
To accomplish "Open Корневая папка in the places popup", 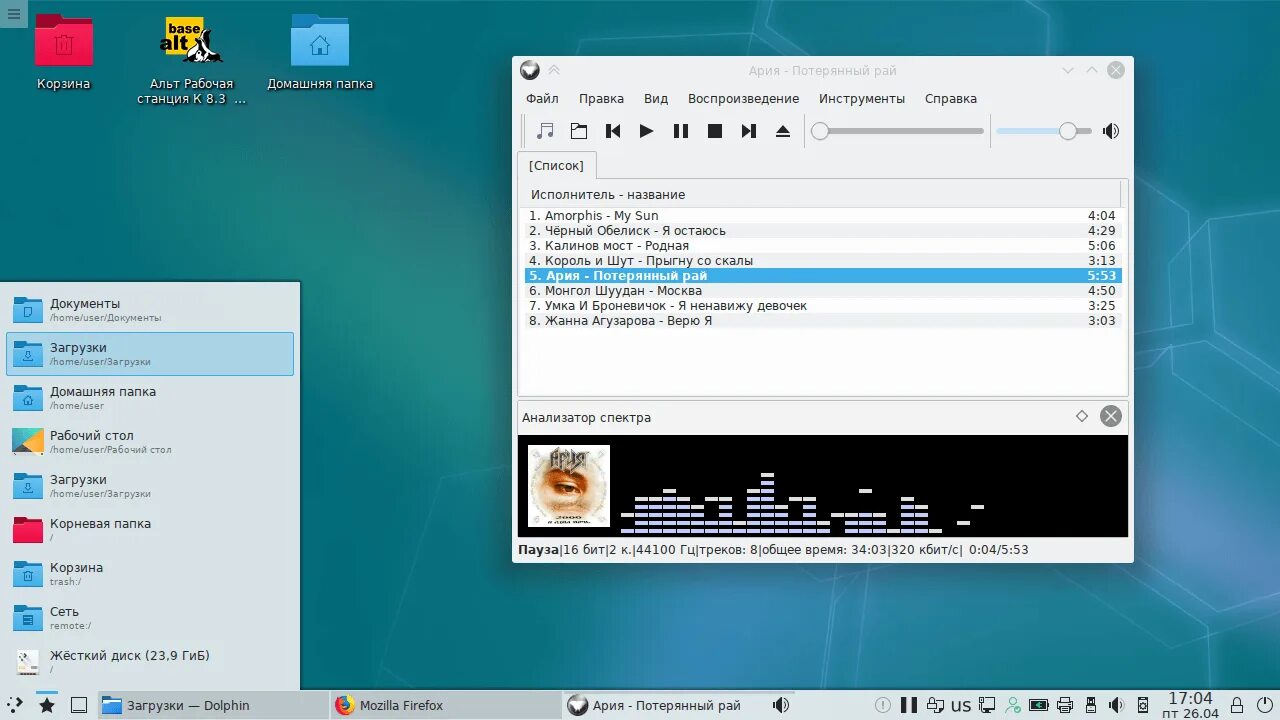I will click(x=150, y=530).
